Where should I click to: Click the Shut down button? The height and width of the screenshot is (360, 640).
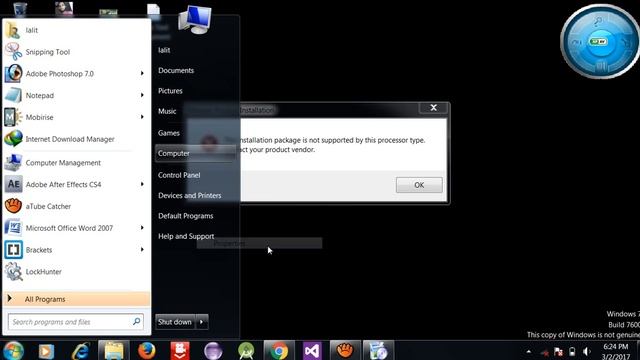(x=175, y=322)
